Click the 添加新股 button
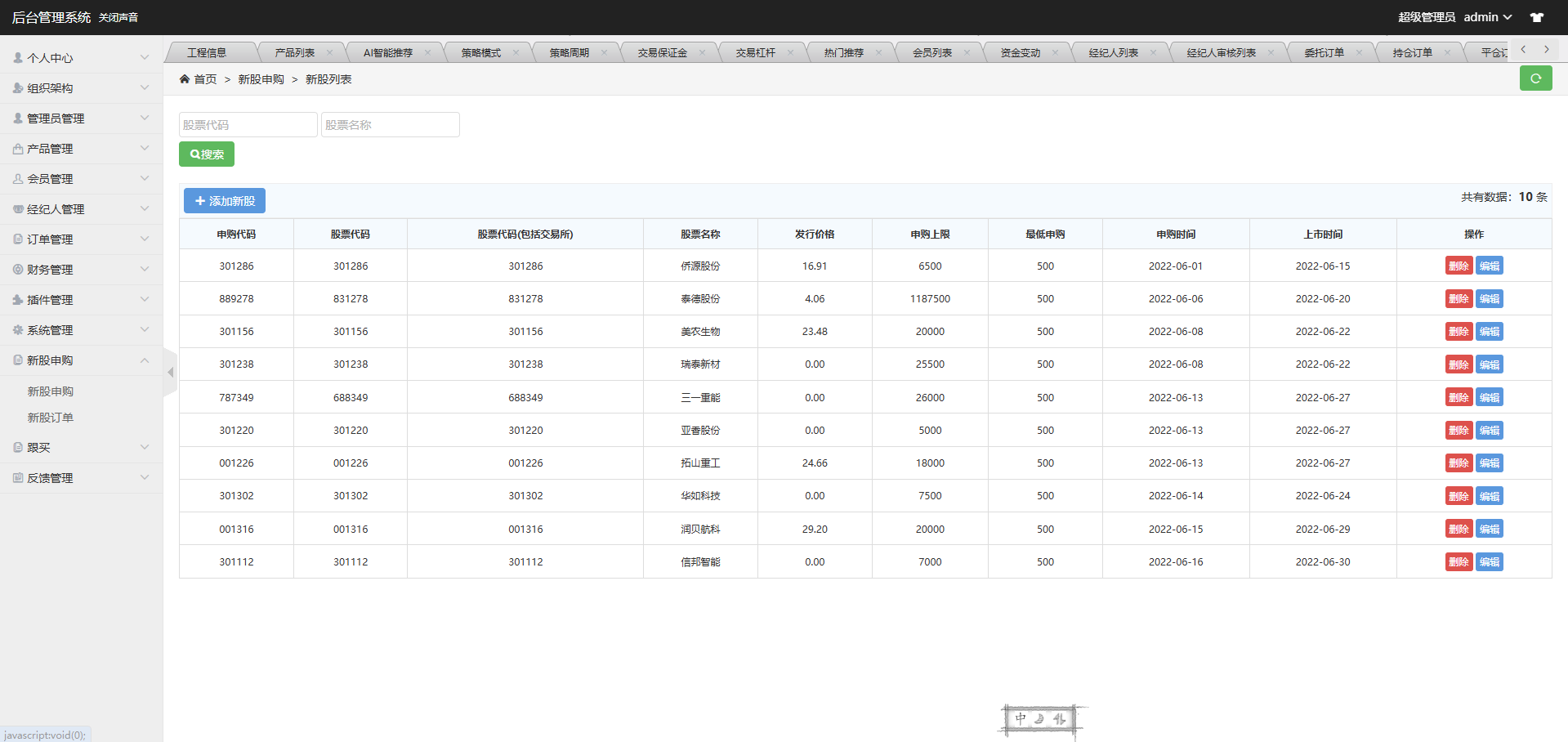 [x=225, y=201]
